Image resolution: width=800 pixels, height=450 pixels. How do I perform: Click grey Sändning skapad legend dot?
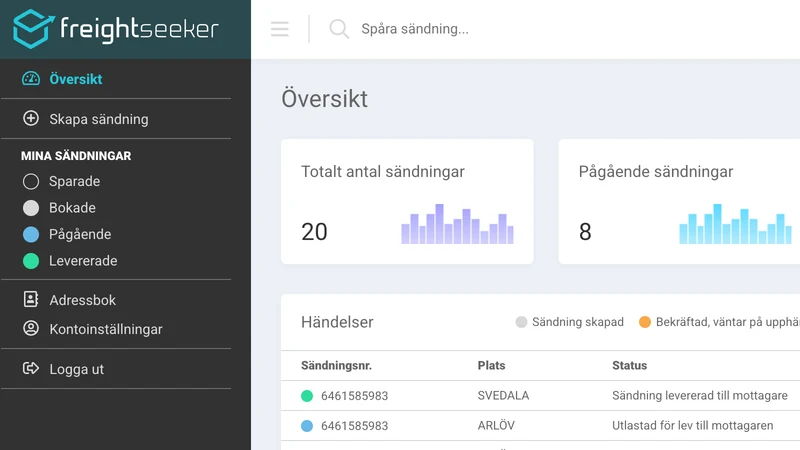pyautogui.click(x=521, y=322)
